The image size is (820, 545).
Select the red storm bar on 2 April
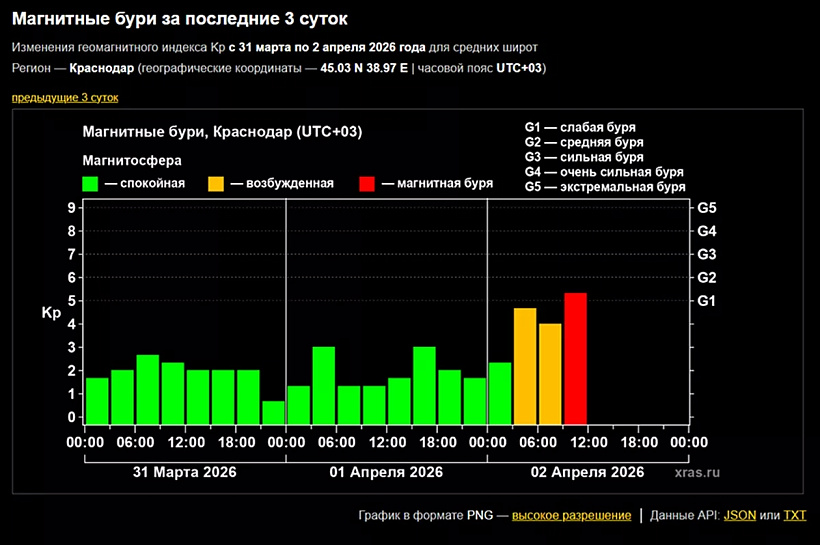click(x=575, y=358)
